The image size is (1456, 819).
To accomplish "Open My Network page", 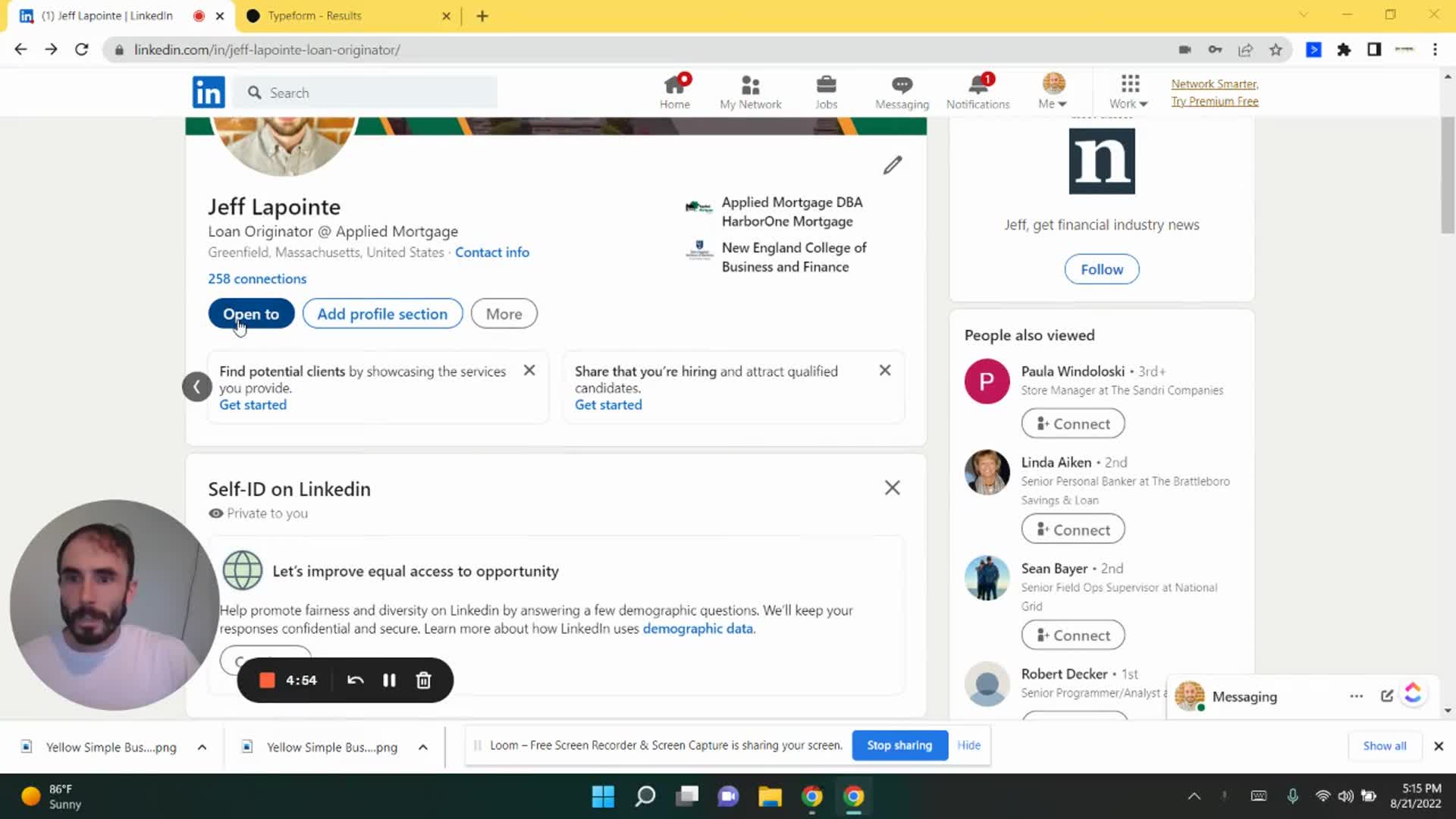I will (750, 93).
